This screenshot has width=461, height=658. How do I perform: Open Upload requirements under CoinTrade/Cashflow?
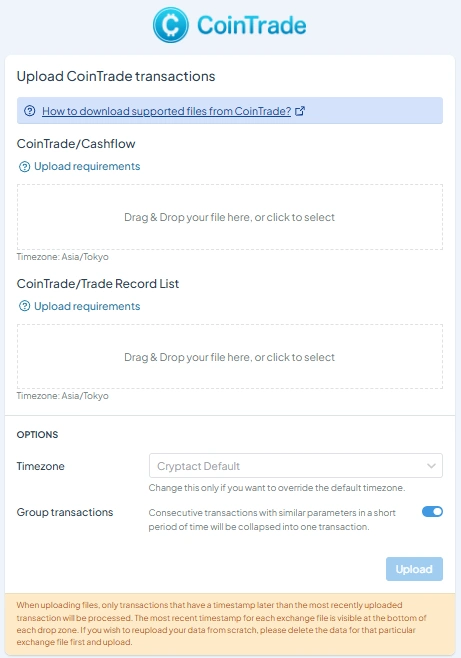87,166
